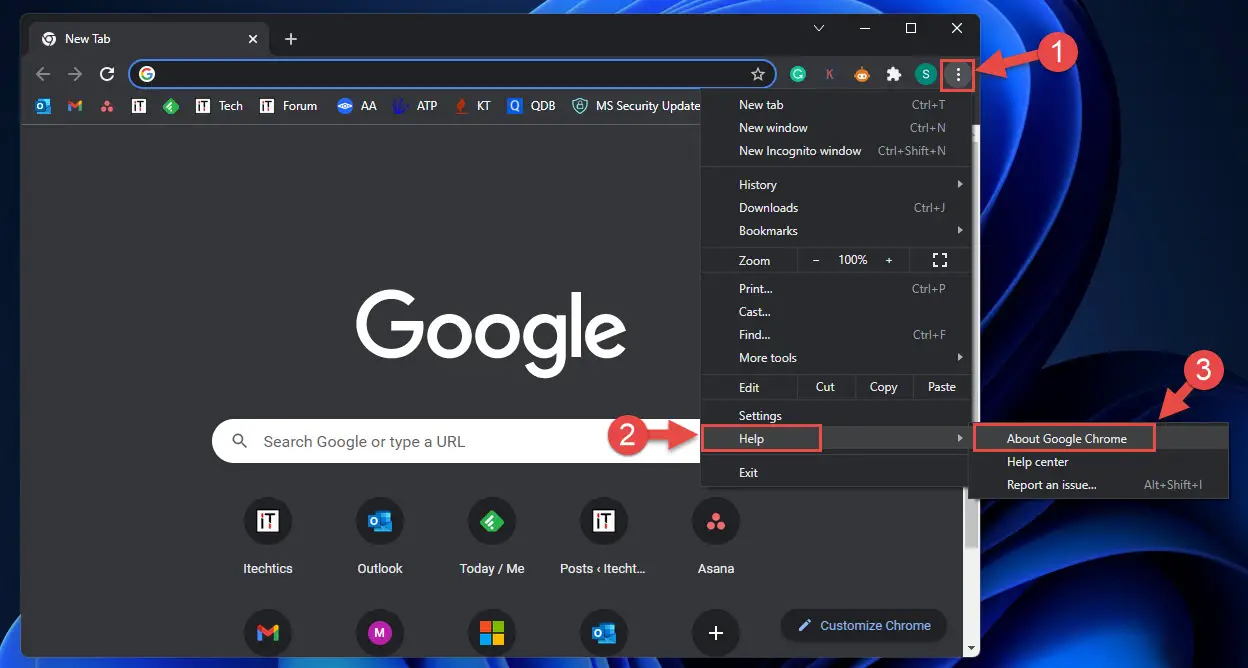The height and width of the screenshot is (668, 1248).
Task: Open the ATP bookmark
Action: pos(415,106)
